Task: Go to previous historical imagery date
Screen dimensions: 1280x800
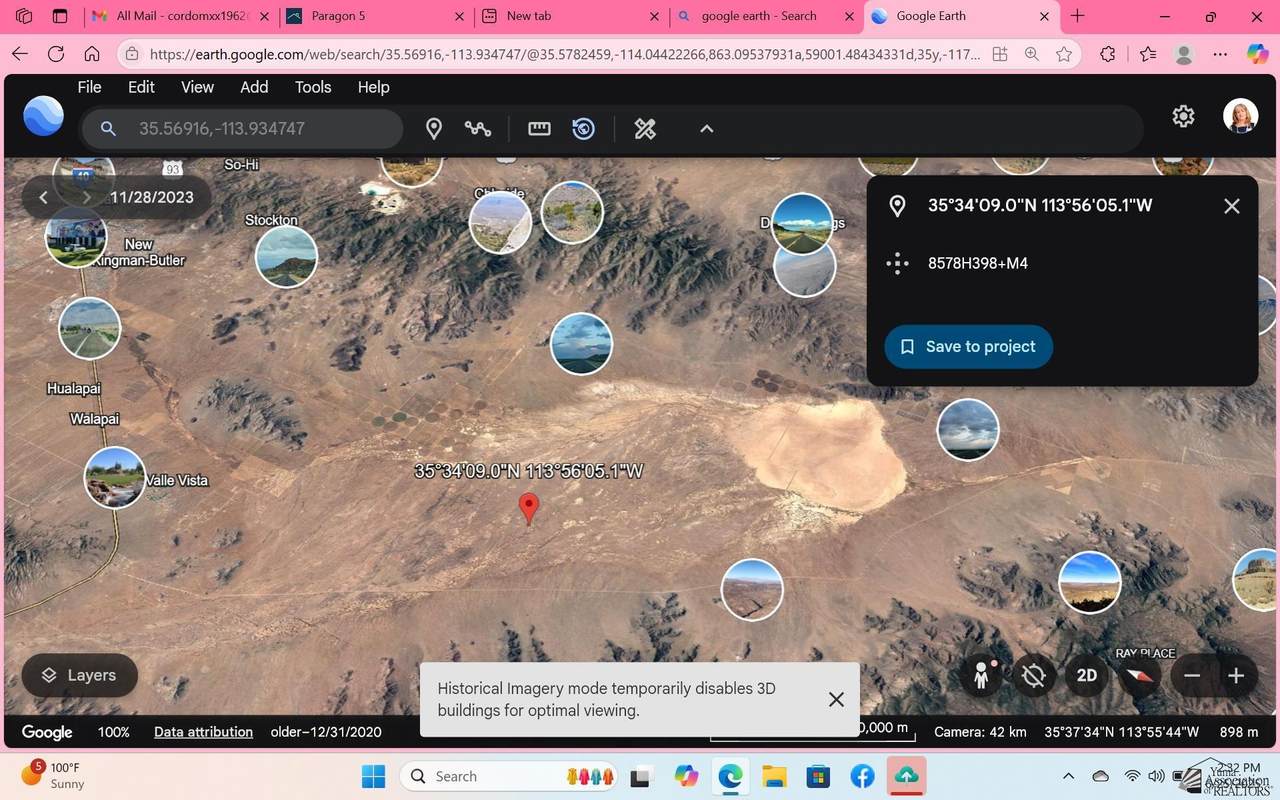Action: 43,197
